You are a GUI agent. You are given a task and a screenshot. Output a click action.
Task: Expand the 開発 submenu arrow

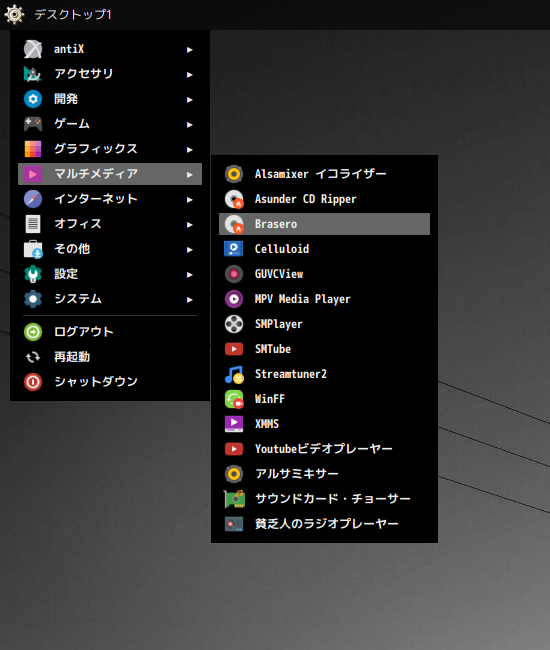pos(189,99)
